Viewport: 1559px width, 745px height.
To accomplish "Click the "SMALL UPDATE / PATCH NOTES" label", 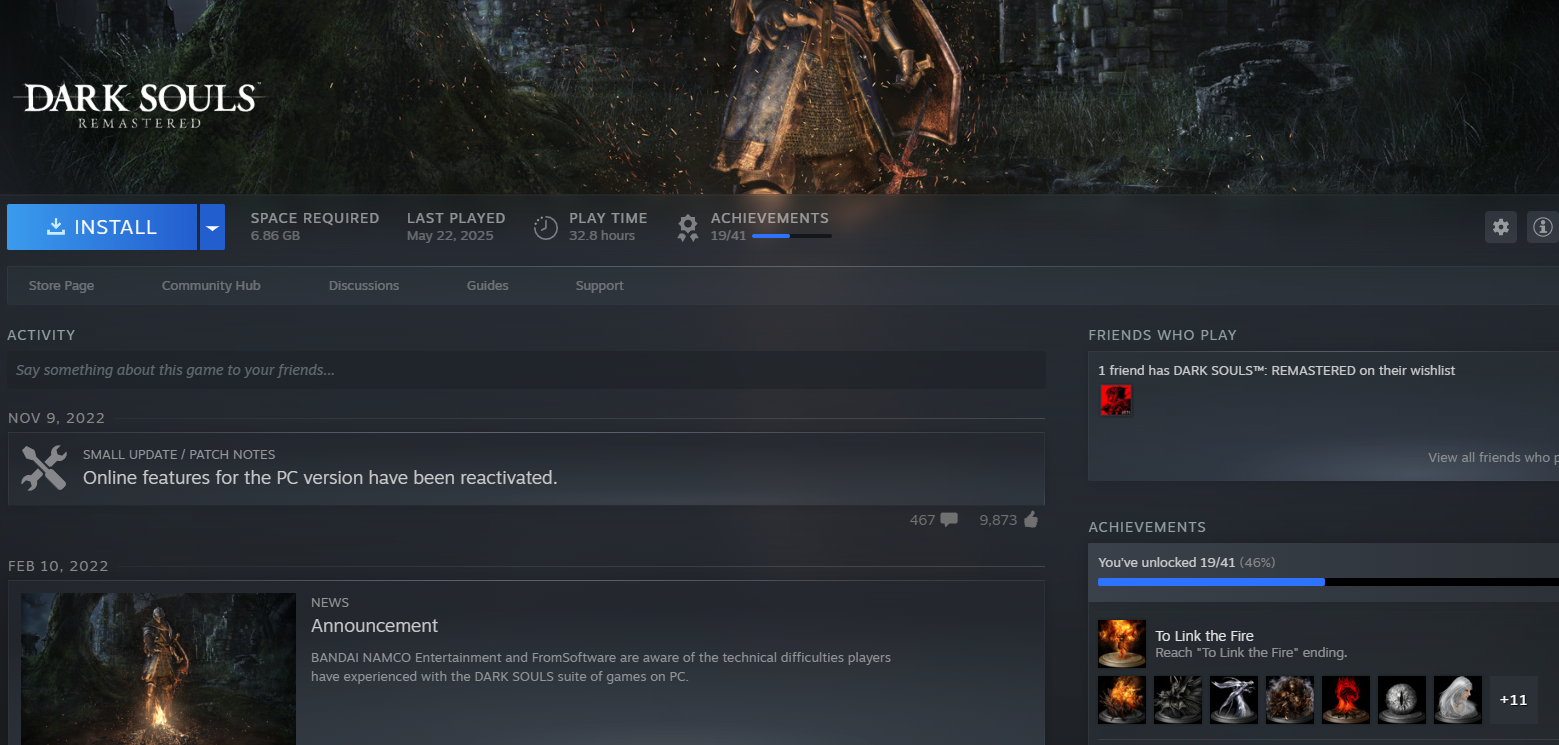I will [x=179, y=454].
